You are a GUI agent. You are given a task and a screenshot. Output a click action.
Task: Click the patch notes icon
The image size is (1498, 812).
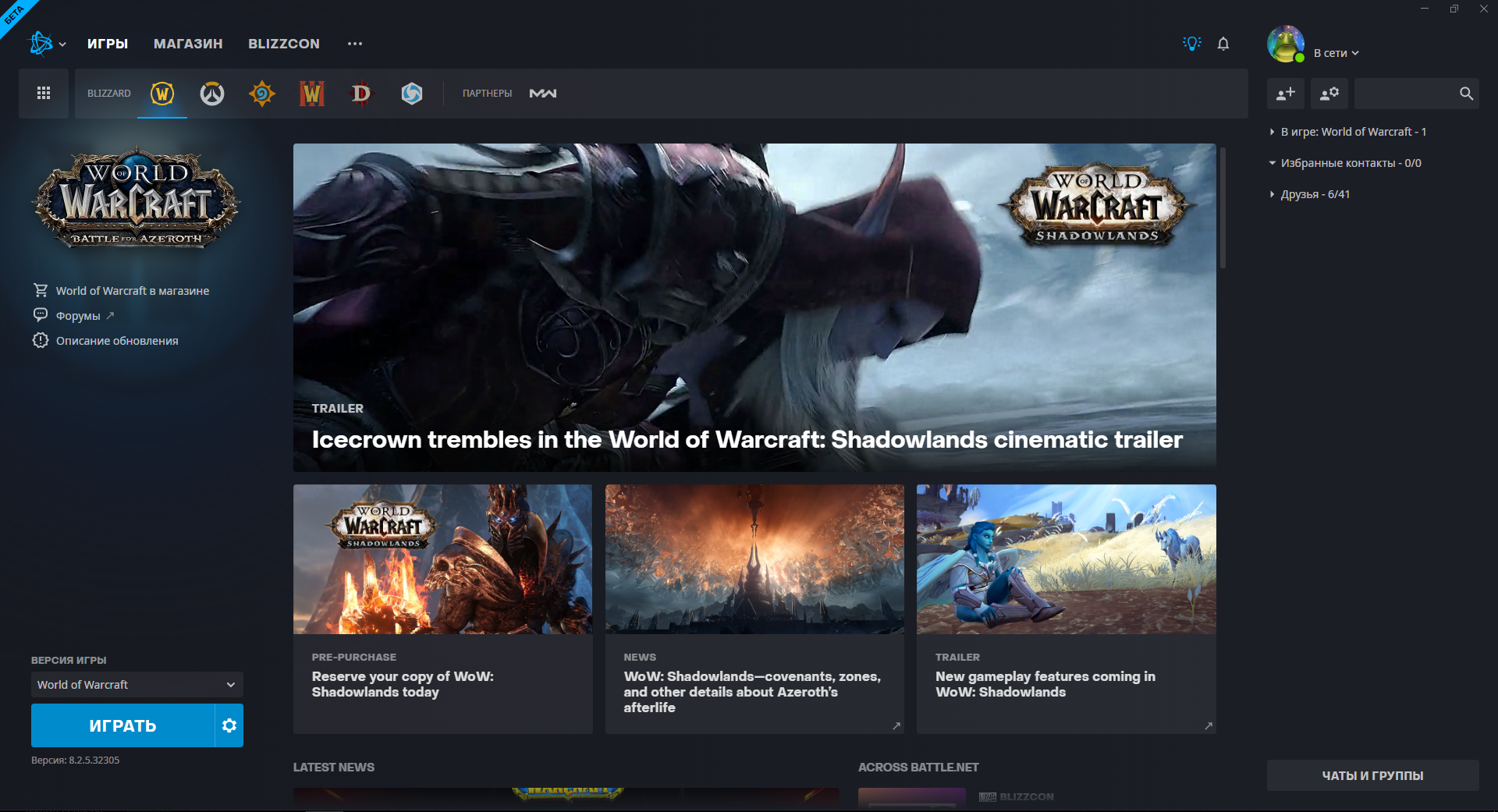point(41,340)
